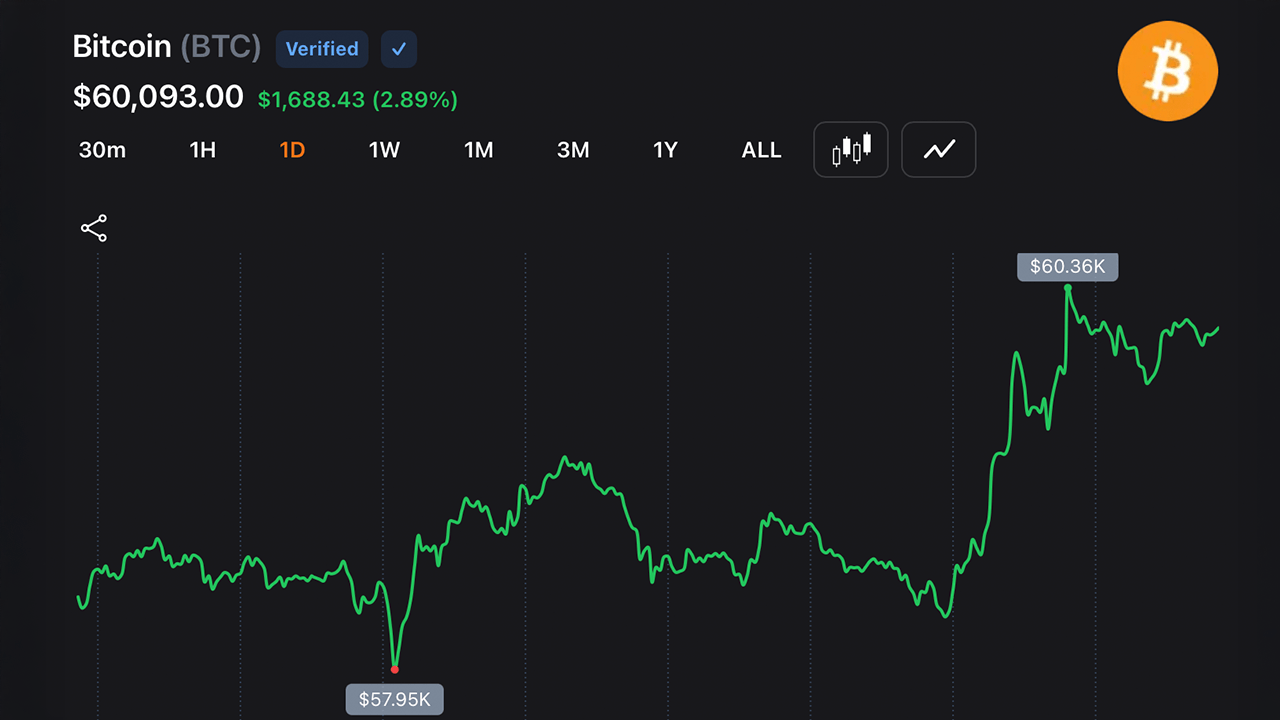Select the 1W time range
The image size is (1280, 720).
[x=384, y=150]
